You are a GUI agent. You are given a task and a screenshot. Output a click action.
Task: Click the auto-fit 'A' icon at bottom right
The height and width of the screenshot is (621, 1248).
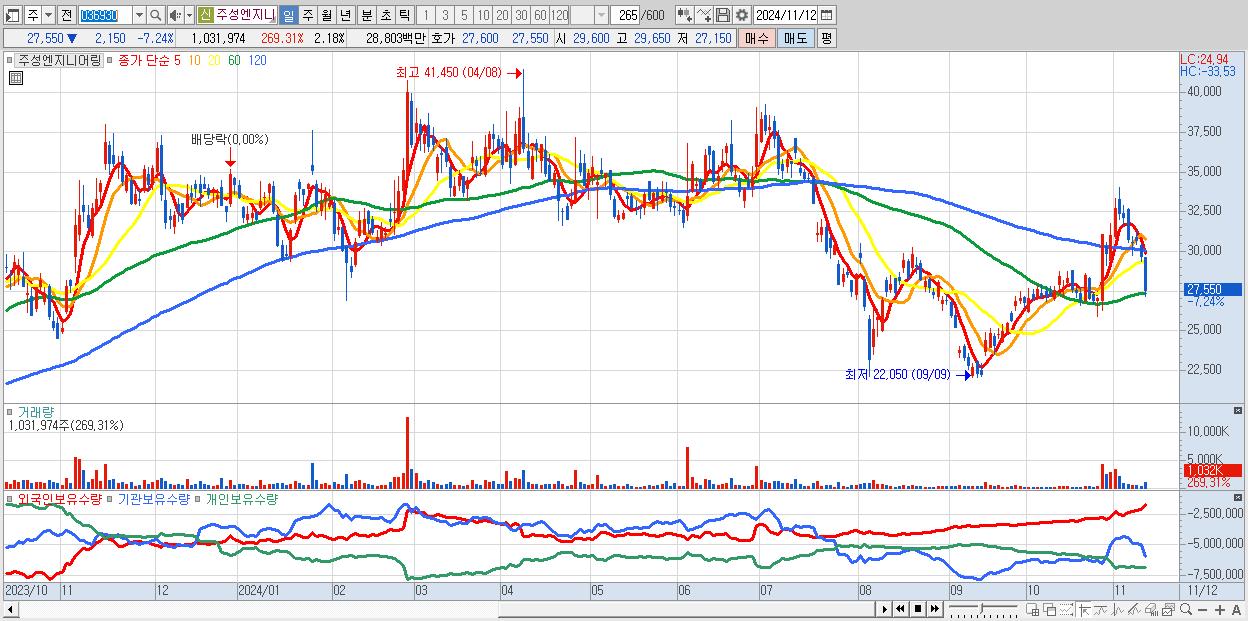click(1237, 609)
